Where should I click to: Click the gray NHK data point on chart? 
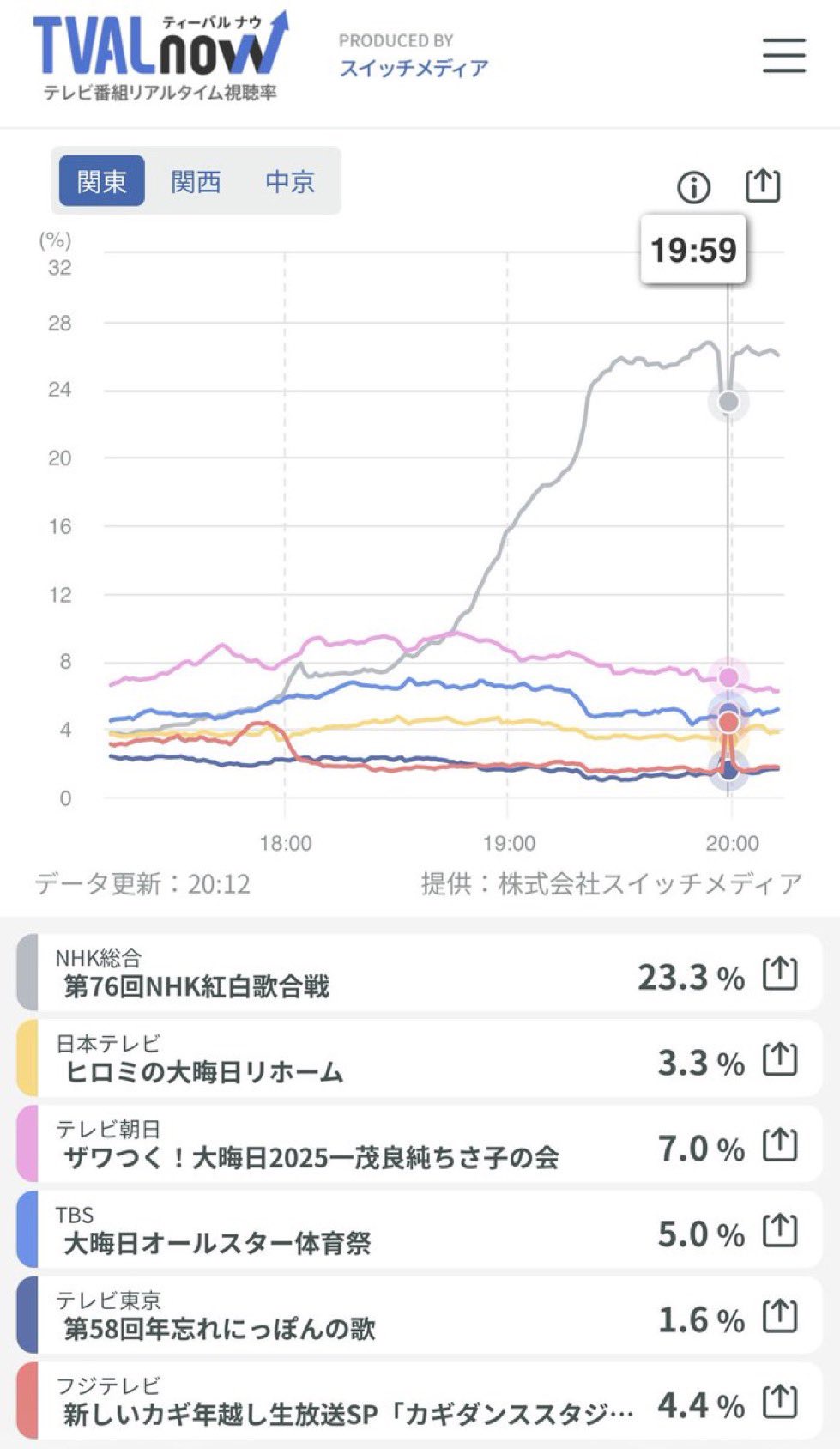(x=728, y=401)
